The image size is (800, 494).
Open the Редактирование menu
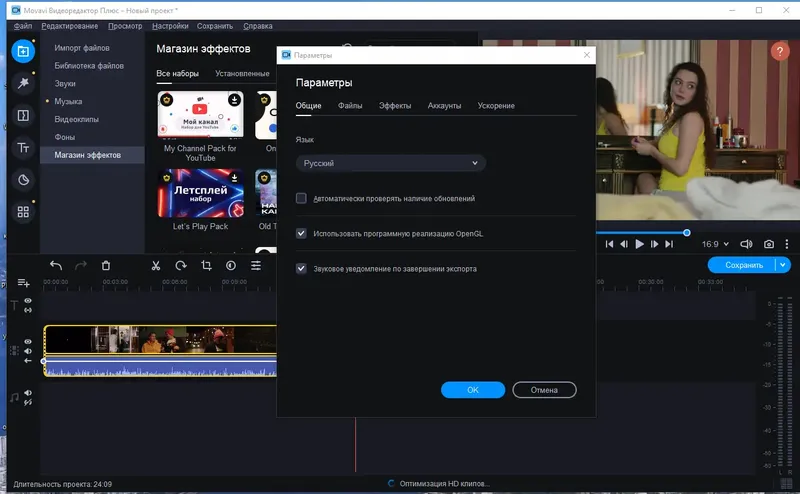pos(69,26)
